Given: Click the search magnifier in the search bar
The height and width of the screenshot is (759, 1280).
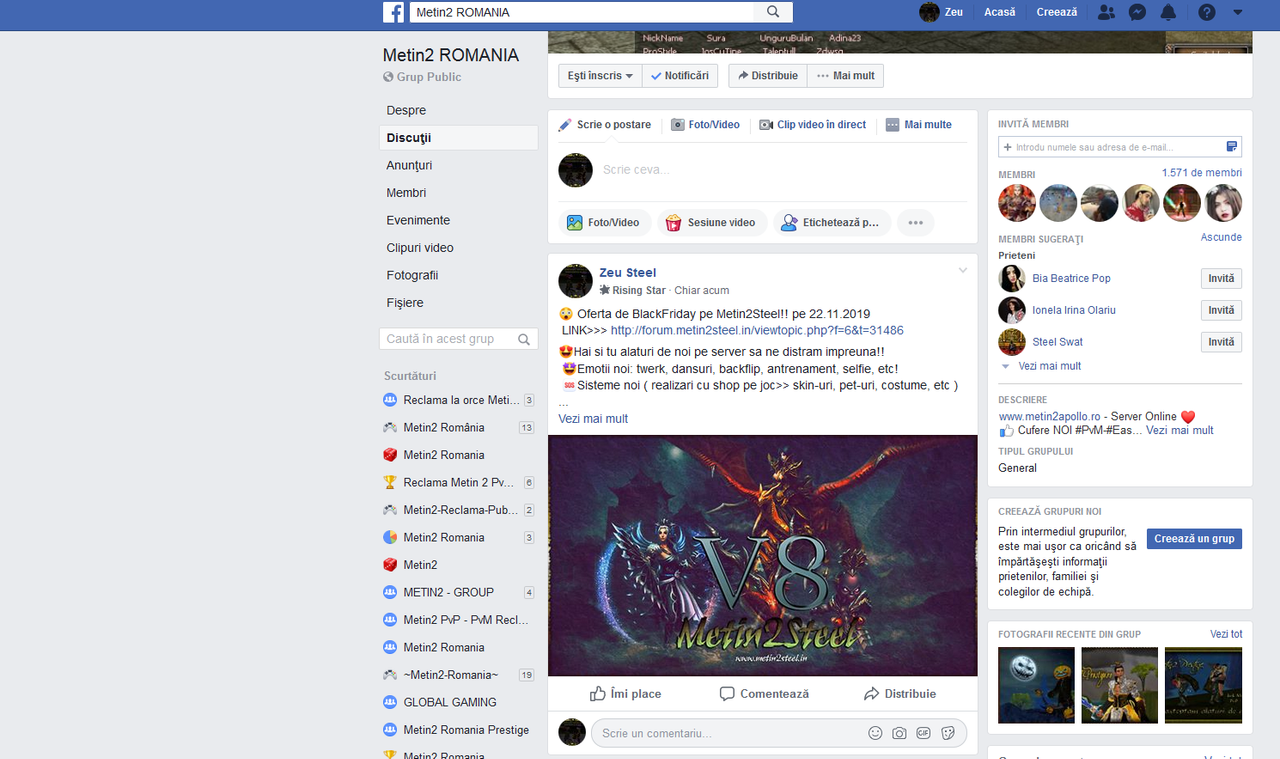Looking at the screenshot, I should 772,12.
